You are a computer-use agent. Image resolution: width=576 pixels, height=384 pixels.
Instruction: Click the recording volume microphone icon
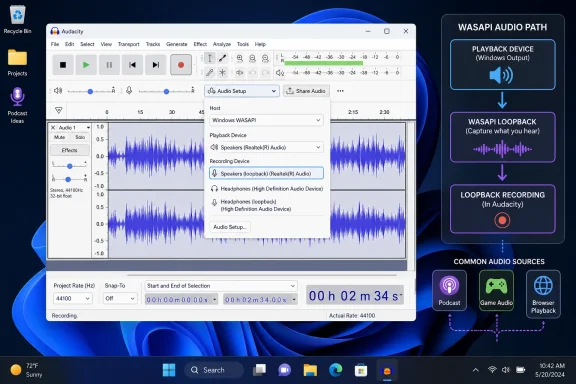click(x=129, y=90)
